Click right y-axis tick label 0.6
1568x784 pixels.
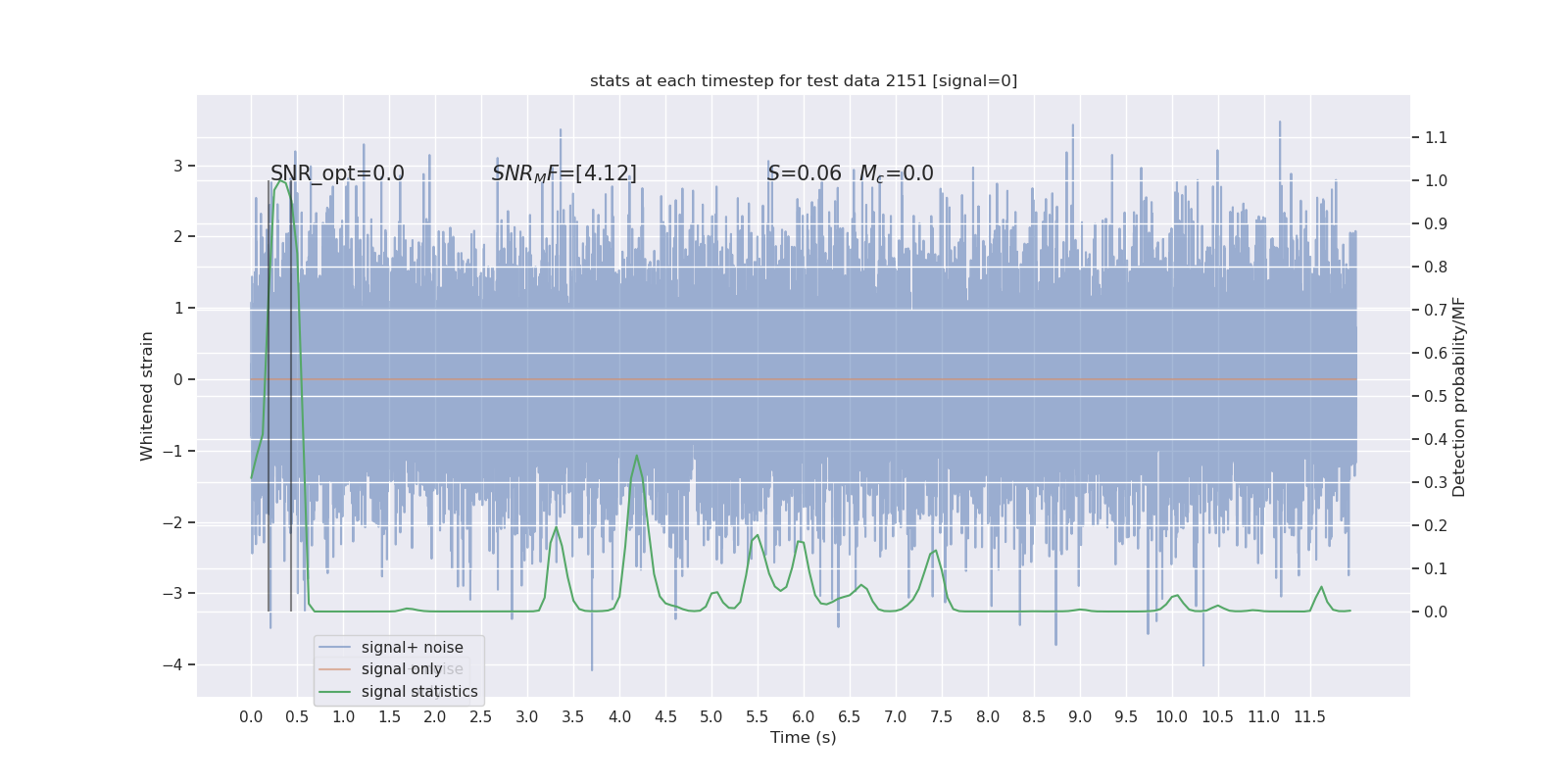pyautogui.click(x=1436, y=353)
